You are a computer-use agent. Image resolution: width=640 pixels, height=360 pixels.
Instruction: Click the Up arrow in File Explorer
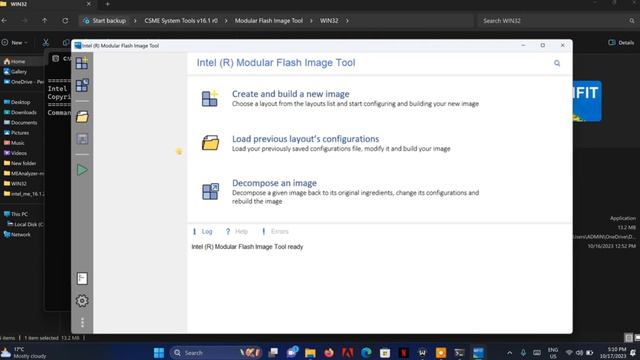click(x=44, y=20)
